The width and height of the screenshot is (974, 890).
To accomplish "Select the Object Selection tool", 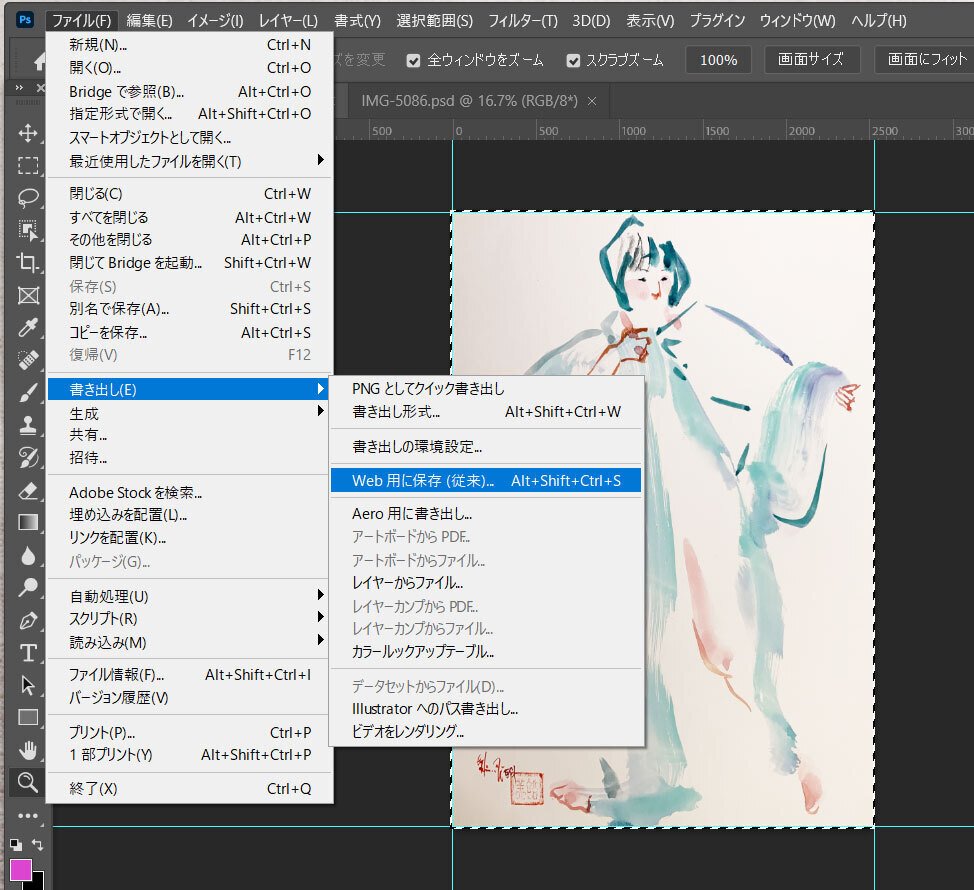I will pyautogui.click(x=28, y=230).
